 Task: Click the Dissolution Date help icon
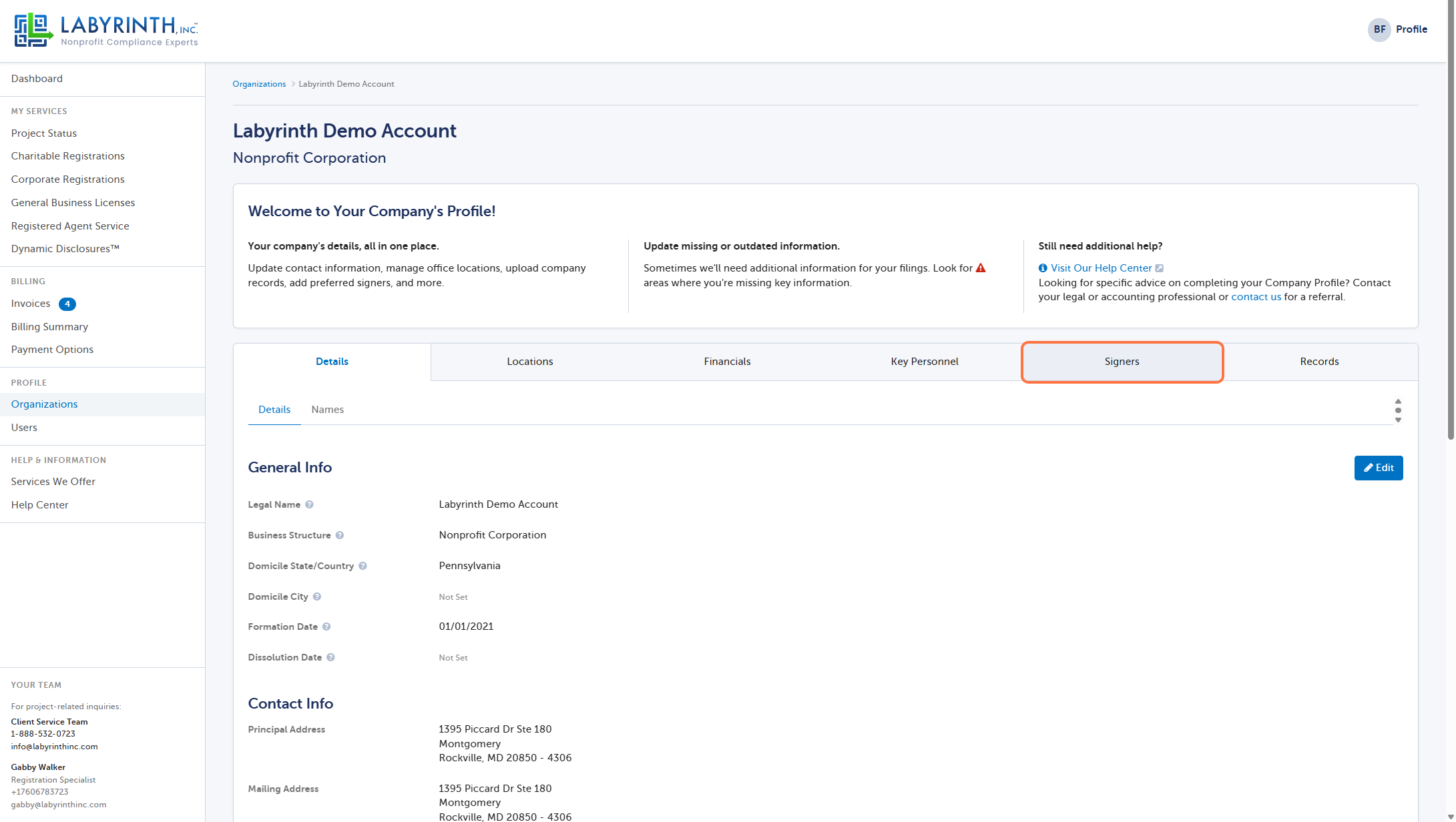coord(330,657)
